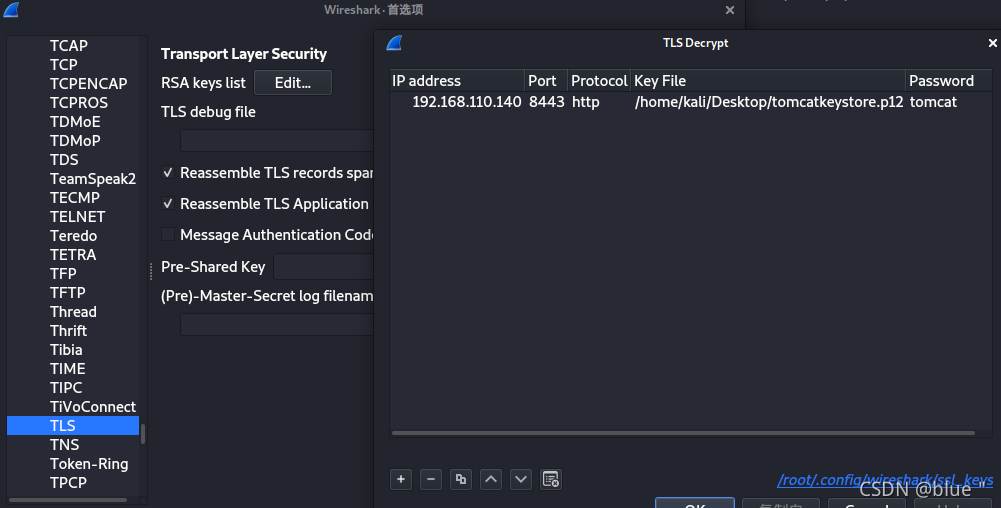Screen dimensions: 1001x508
Task: Select TDMoP in protocol list
Action: point(73,140)
